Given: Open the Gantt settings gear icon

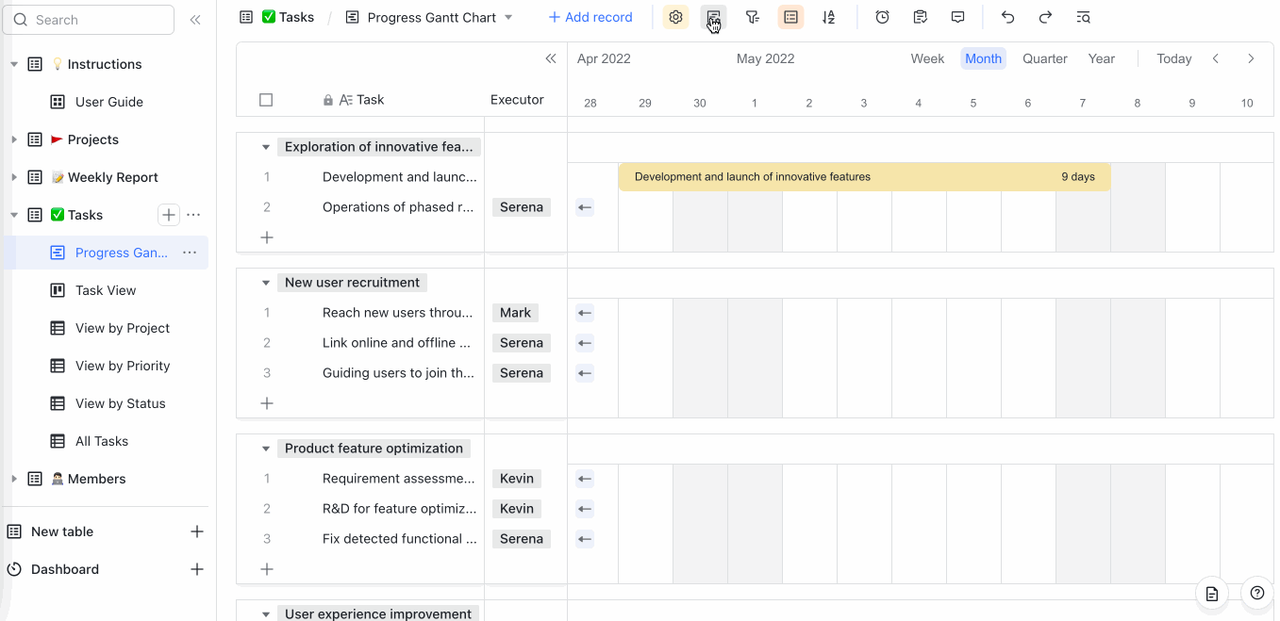Looking at the screenshot, I should tap(676, 17).
